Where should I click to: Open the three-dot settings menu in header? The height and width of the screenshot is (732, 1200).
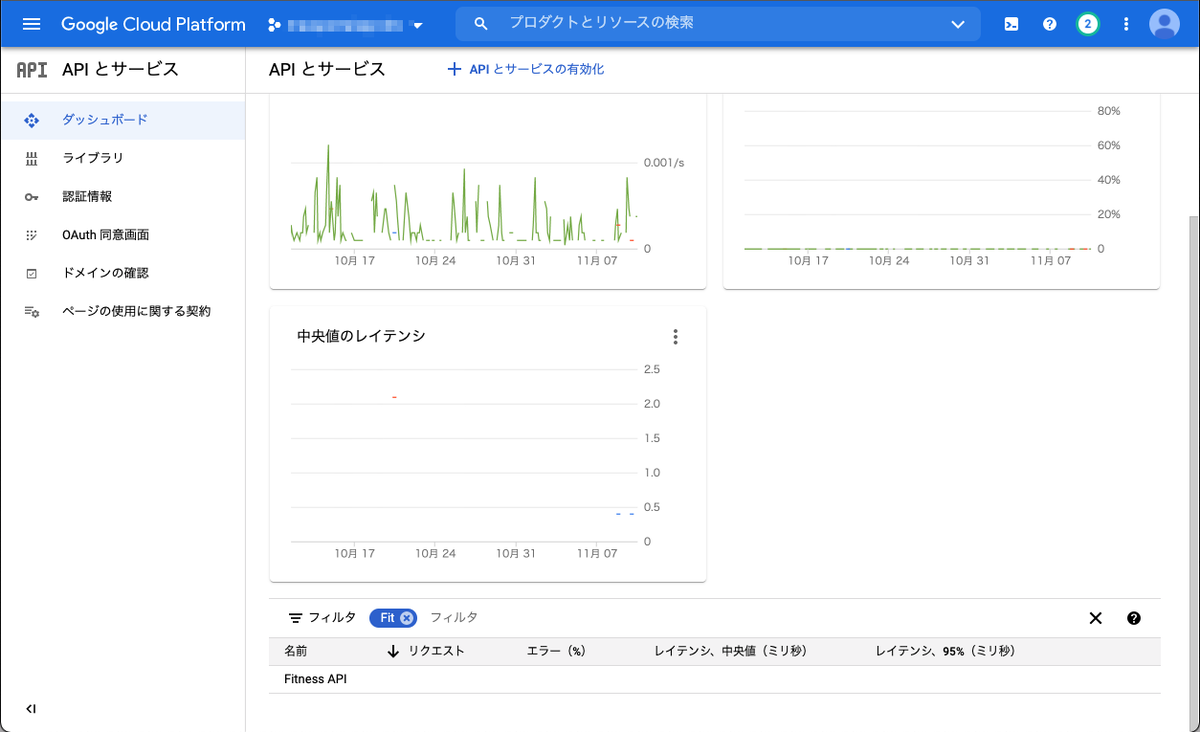1127,24
